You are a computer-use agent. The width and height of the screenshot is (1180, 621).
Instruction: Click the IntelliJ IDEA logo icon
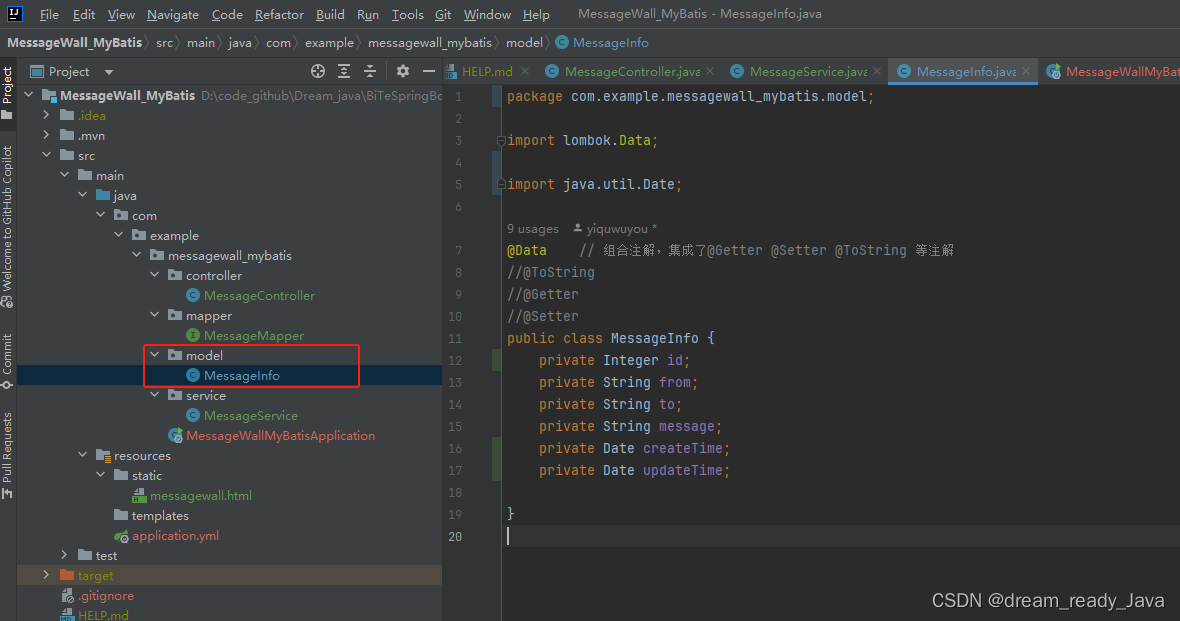coord(14,14)
